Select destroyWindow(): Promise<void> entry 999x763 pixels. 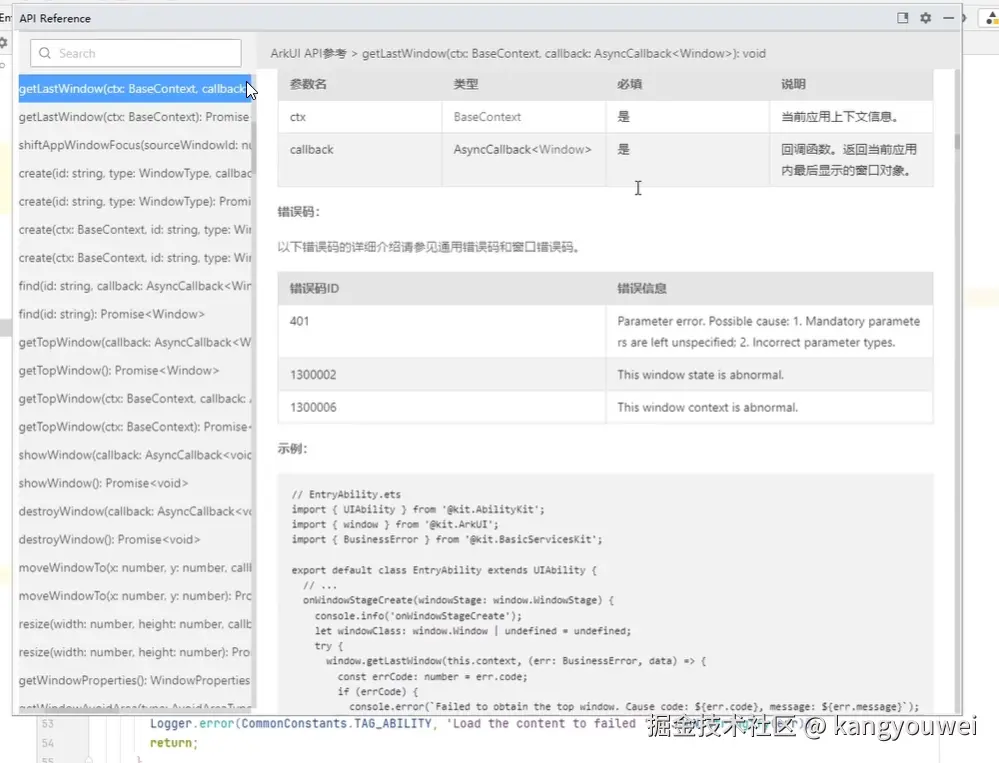pyautogui.click(x=134, y=539)
